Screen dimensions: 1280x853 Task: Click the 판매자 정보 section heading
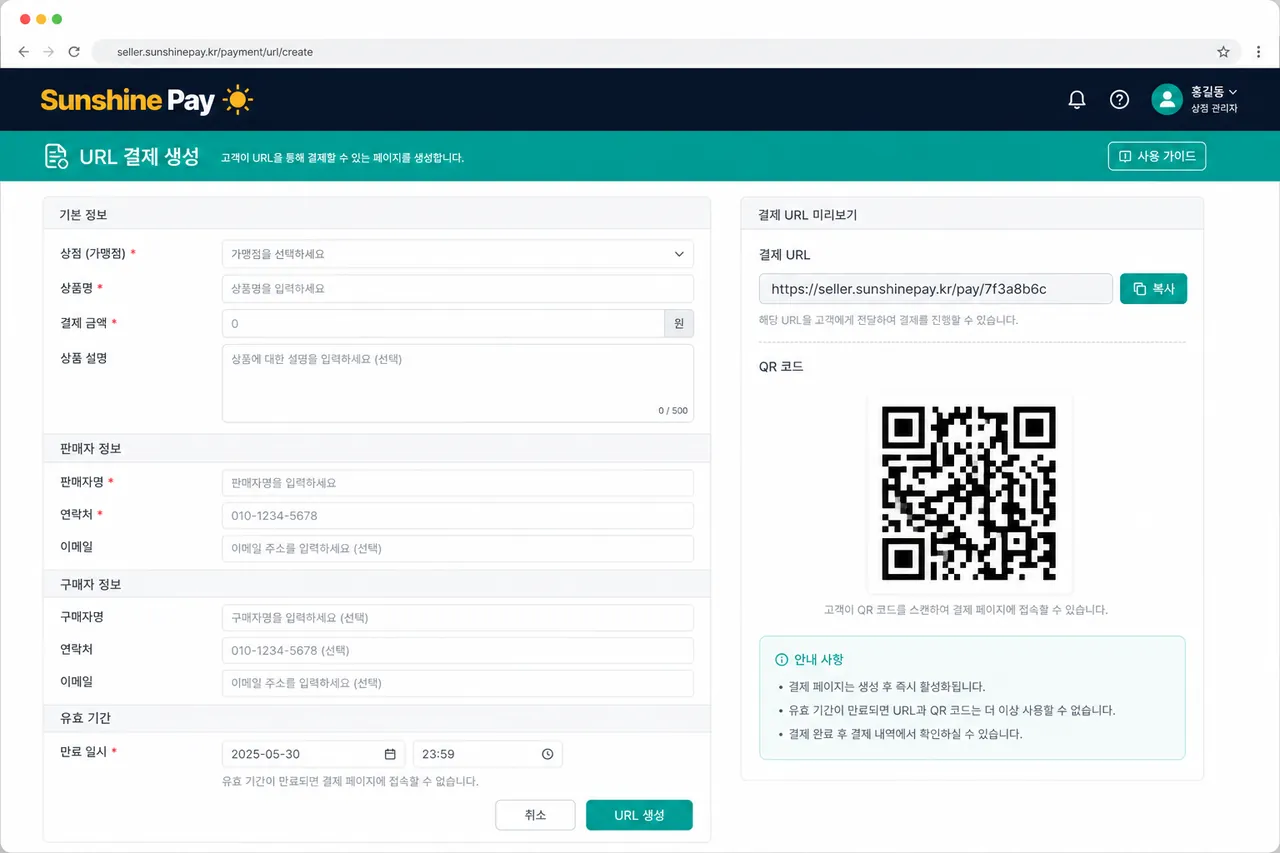click(90, 449)
